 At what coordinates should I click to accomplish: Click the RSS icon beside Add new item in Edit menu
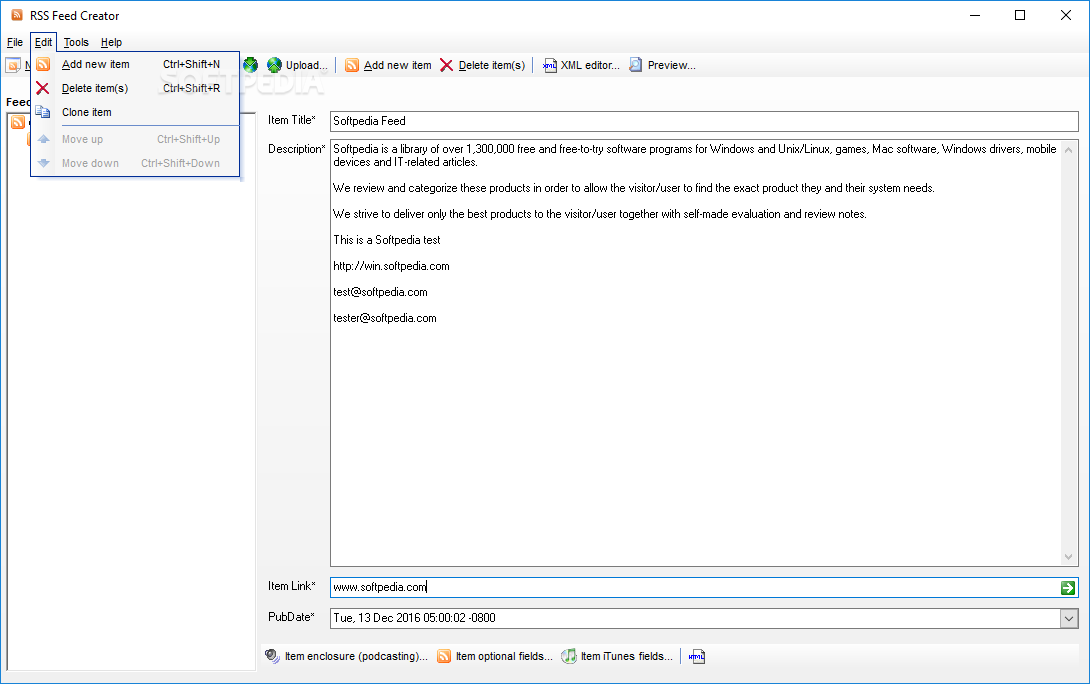(43, 65)
